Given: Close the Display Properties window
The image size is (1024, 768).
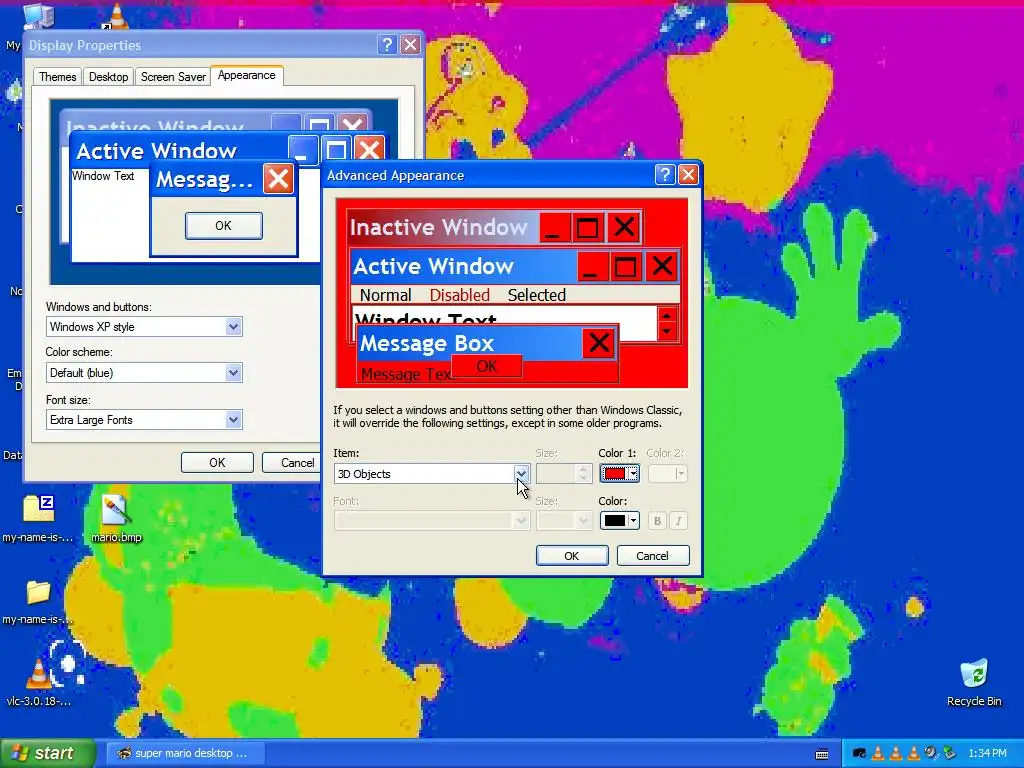Looking at the screenshot, I should (x=410, y=44).
